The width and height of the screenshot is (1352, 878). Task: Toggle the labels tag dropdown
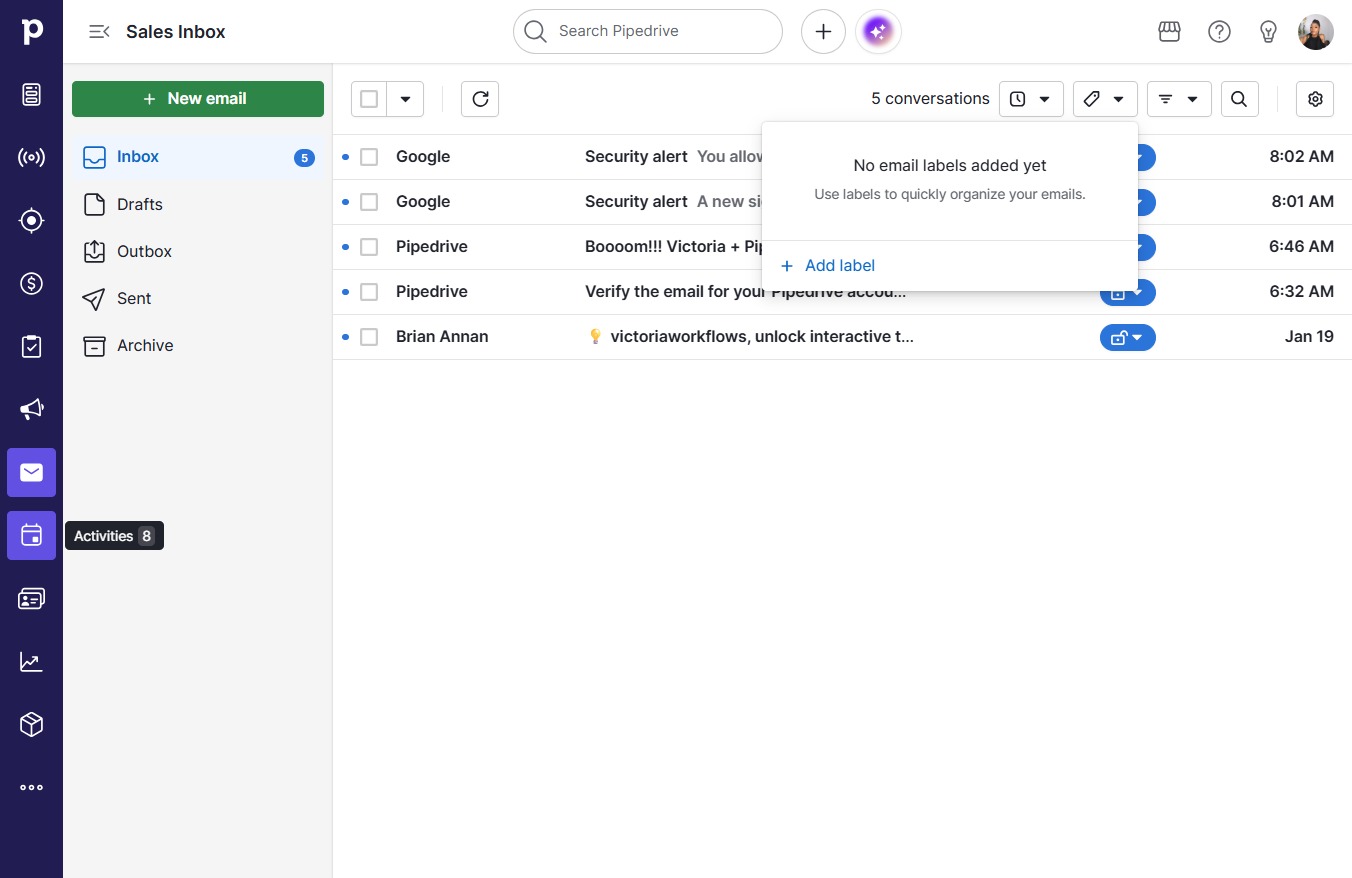pos(1105,99)
